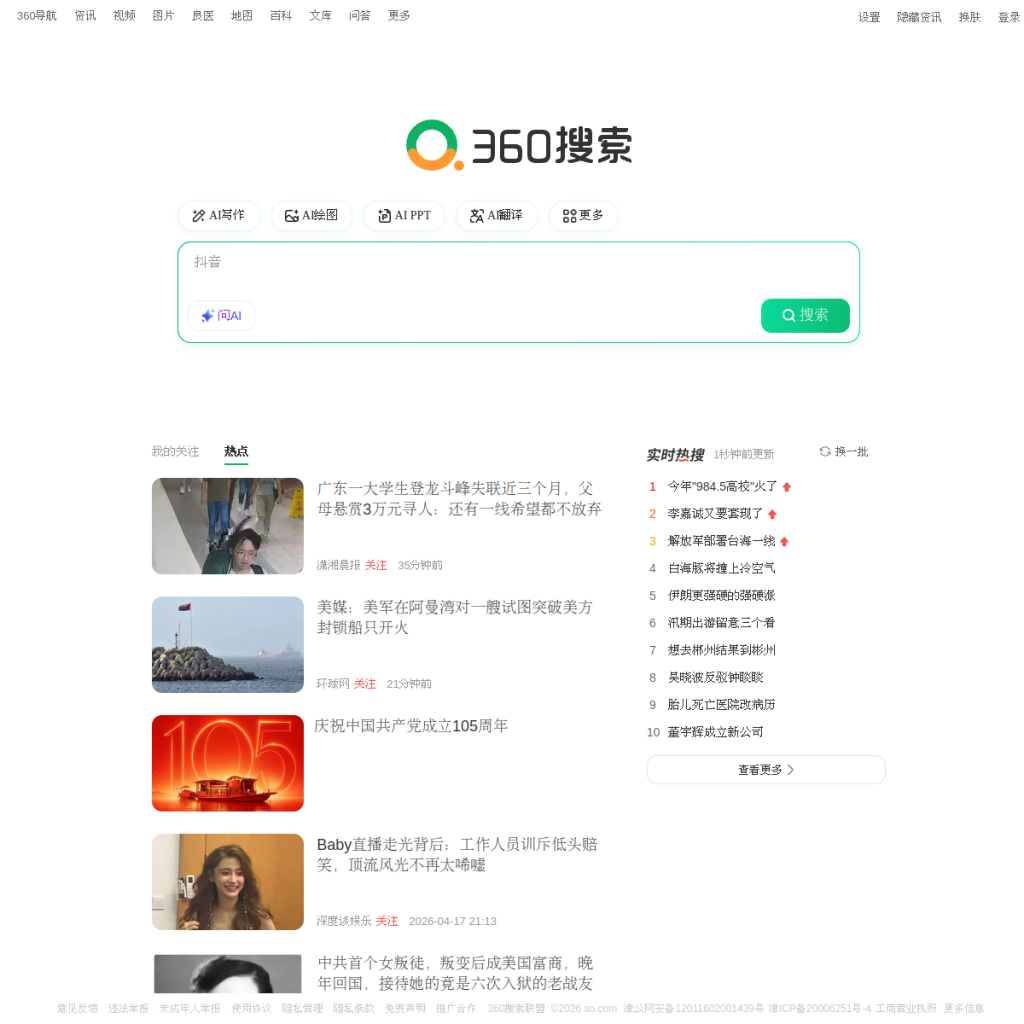Screen dimensions: 1024x1024
Task: Open hot search 解放军部署台海一线
Action: tap(722, 541)
